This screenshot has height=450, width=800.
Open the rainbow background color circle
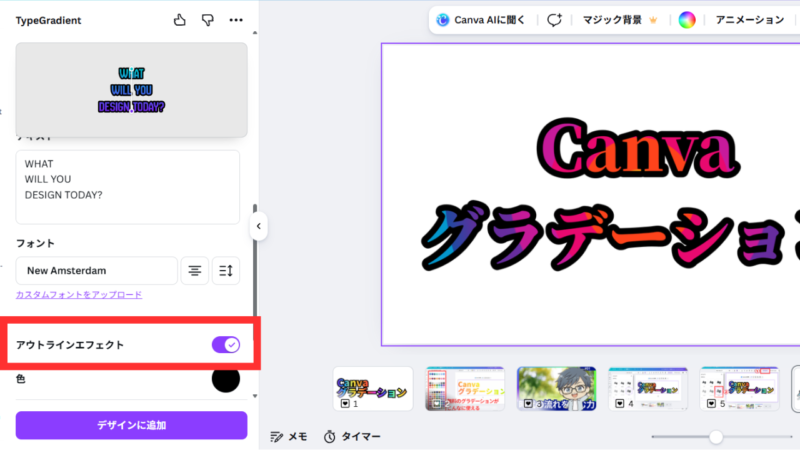(687, 20)
